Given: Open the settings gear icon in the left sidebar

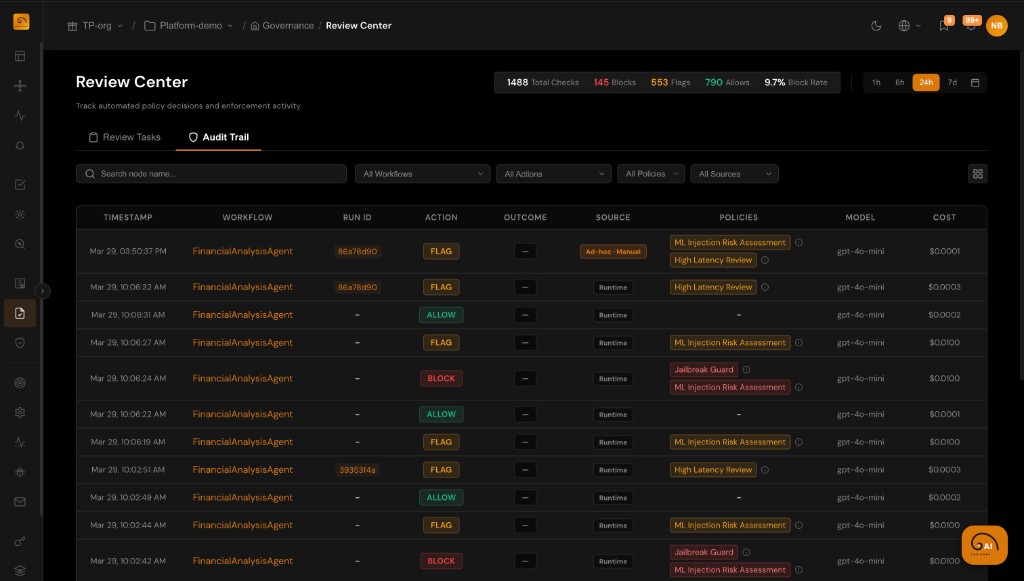Looking at the screenshot, I should [20, 411].
